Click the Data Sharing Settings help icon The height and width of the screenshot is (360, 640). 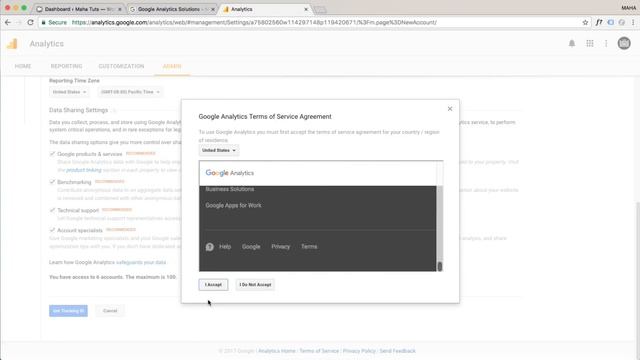[x=114, y=110]
